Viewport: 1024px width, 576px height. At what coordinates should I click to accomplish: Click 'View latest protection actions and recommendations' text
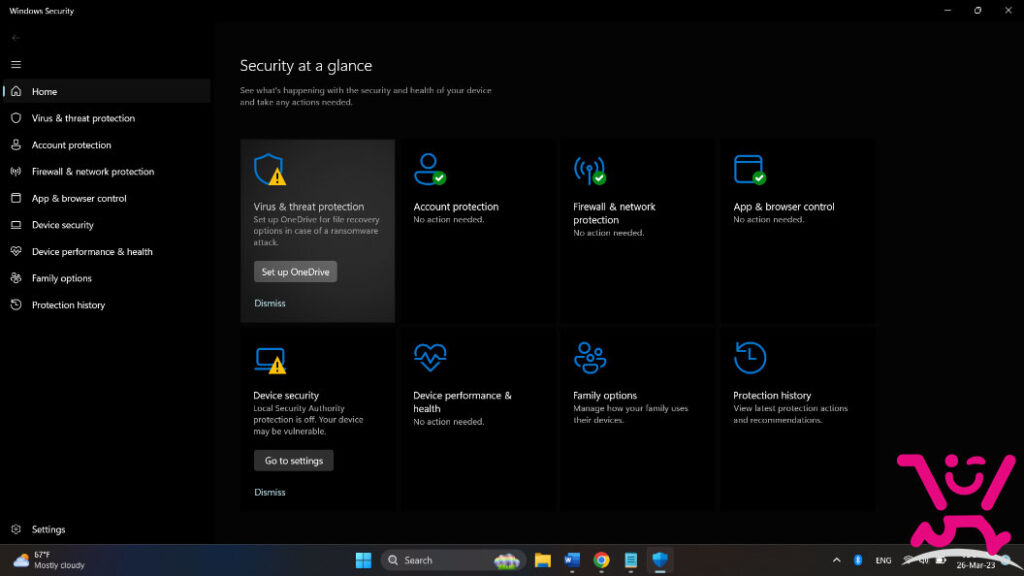(x=790, y=414)
